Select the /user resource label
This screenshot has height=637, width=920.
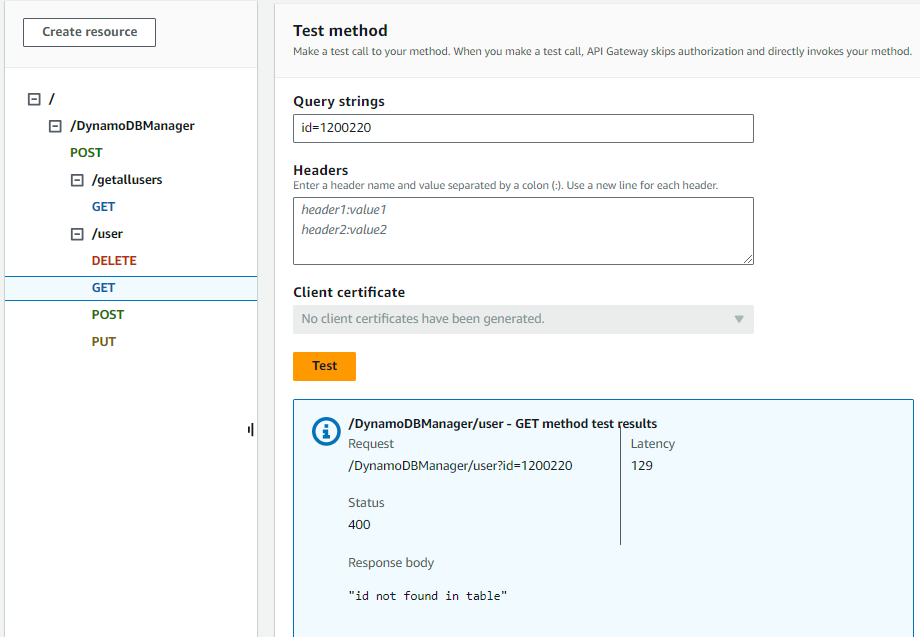(107, 234)
